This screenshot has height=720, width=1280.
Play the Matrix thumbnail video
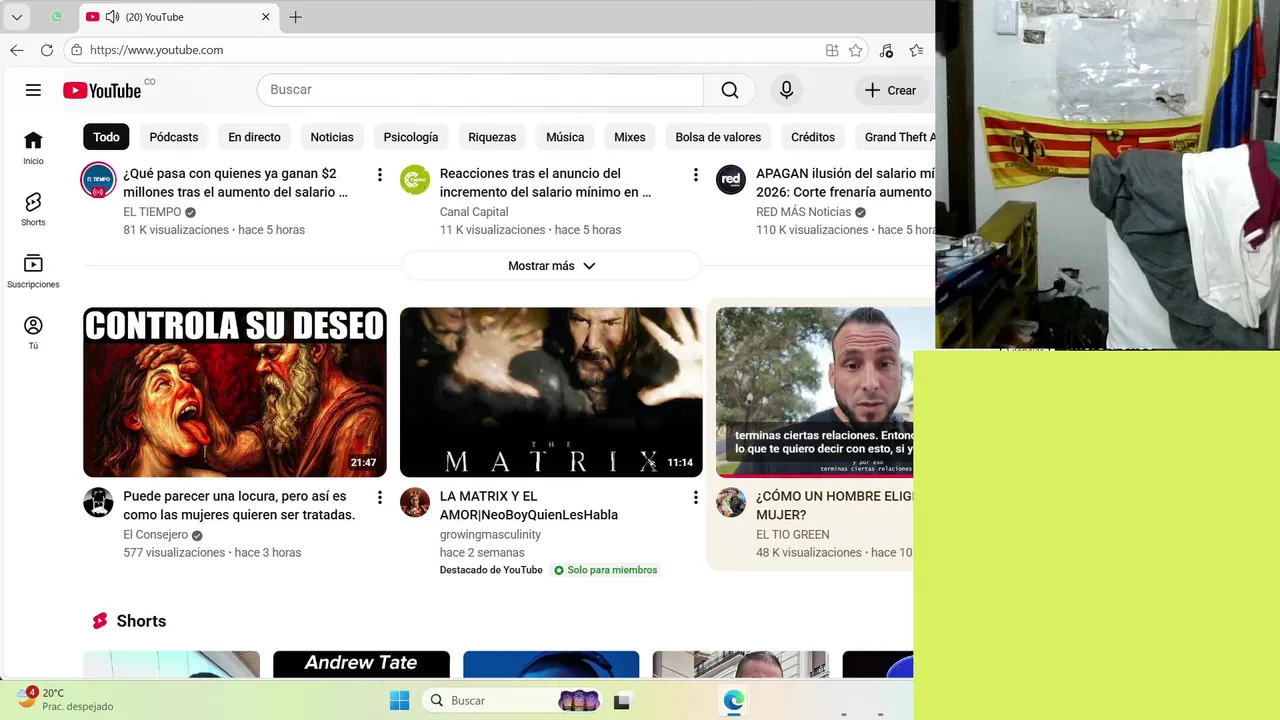(x=551, y=392)
